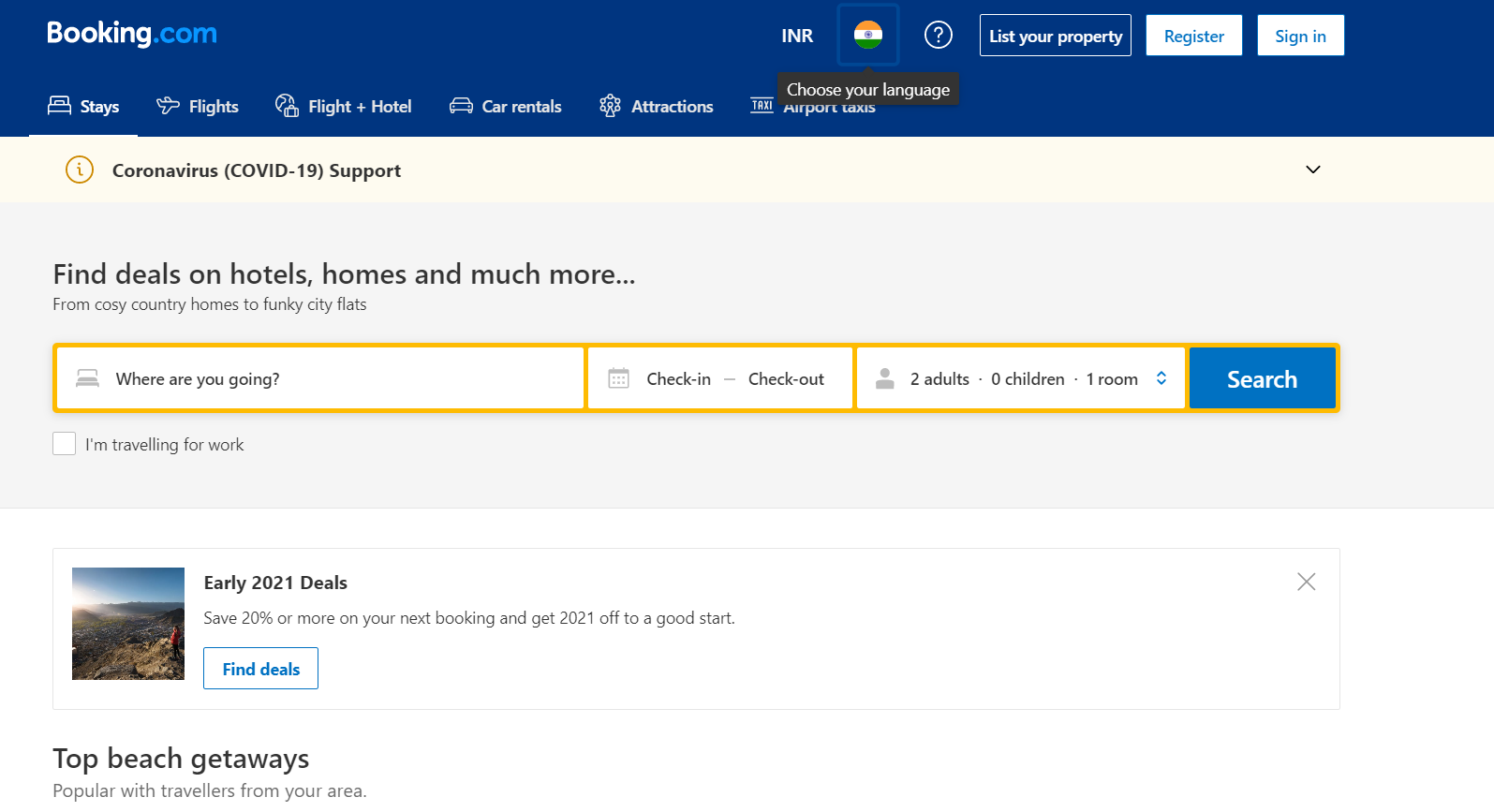
Task: Click the Early 2021 Deals mountain thumbnail
Action: tap(128, 624)
